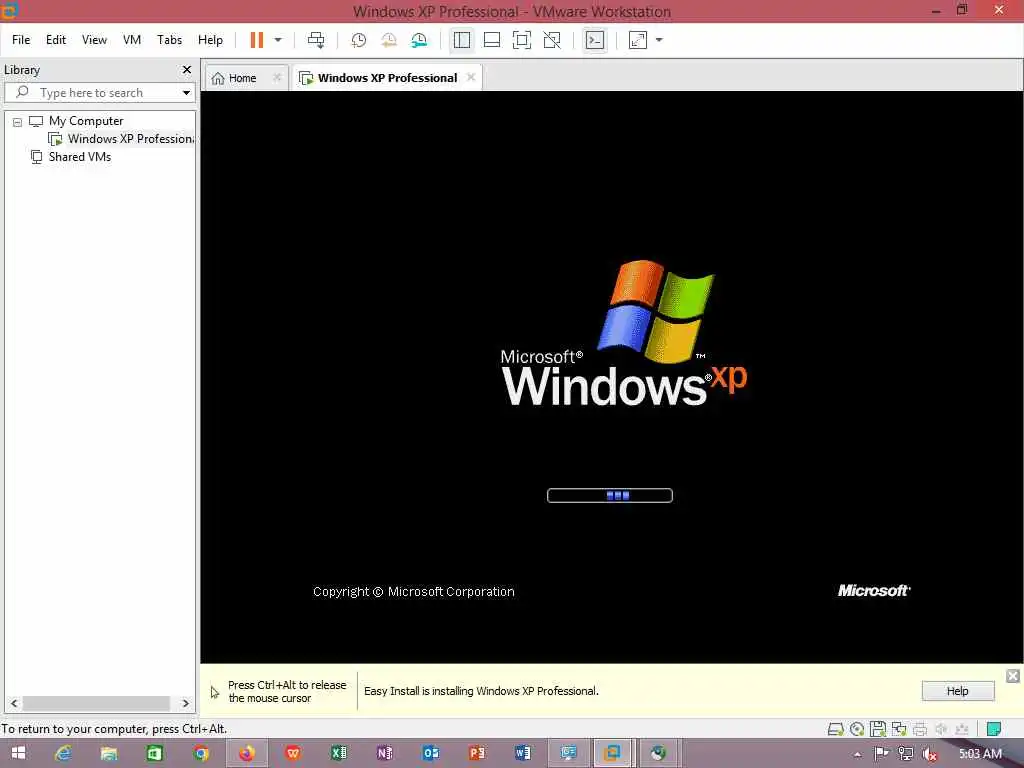Screen dimensions: 1024x768
Task: Send Ctrl+Alt+Del to the virtual machine
Action: click(x=316, y=40)
